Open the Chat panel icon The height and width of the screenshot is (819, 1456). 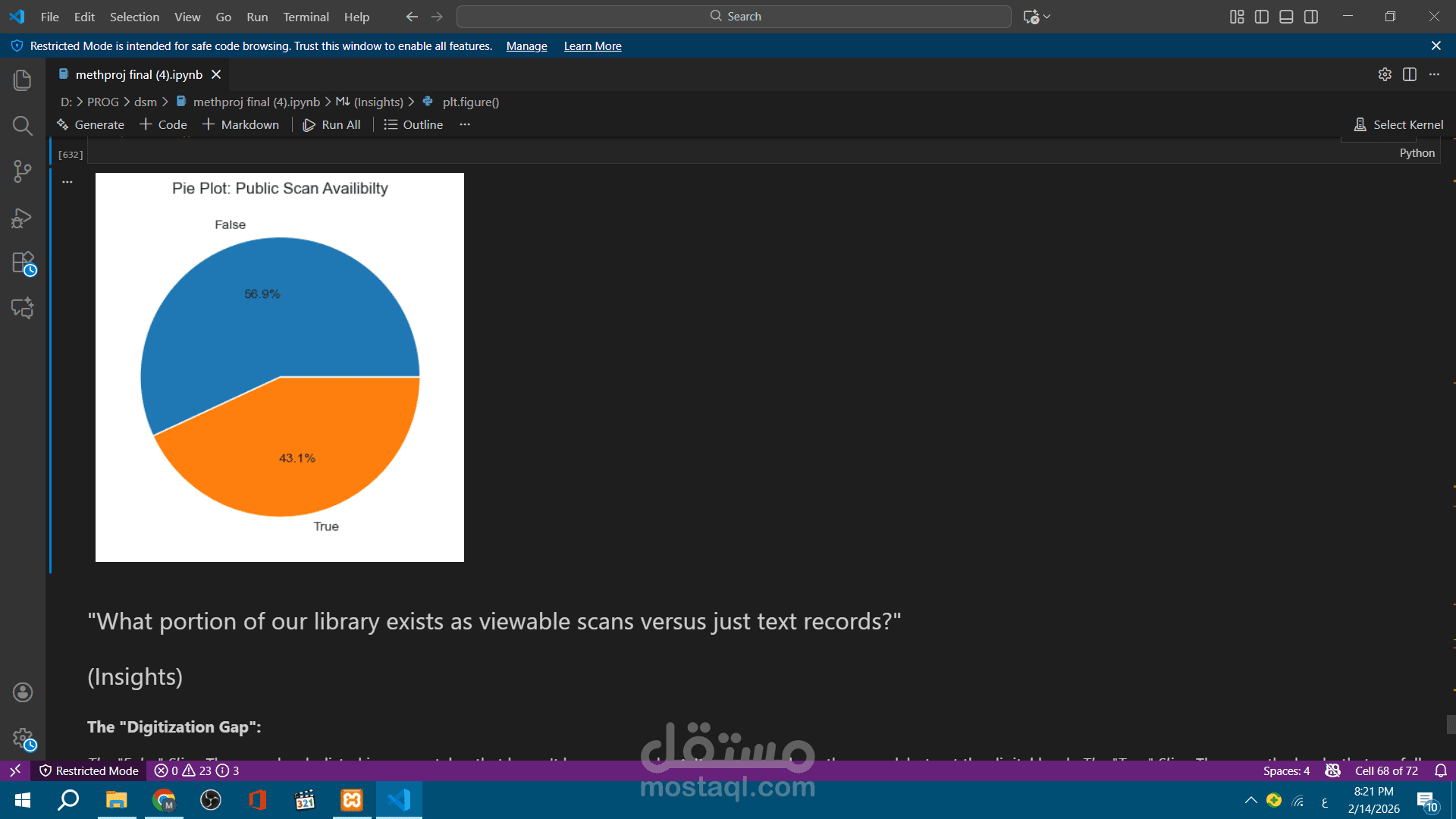coord(23,308)
